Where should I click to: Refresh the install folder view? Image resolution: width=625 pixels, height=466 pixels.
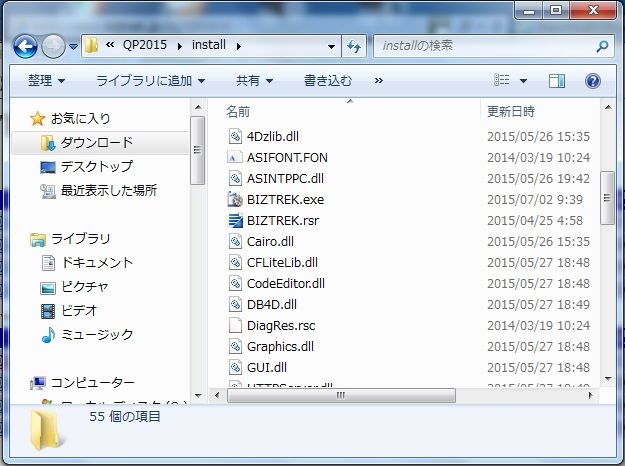354,46
